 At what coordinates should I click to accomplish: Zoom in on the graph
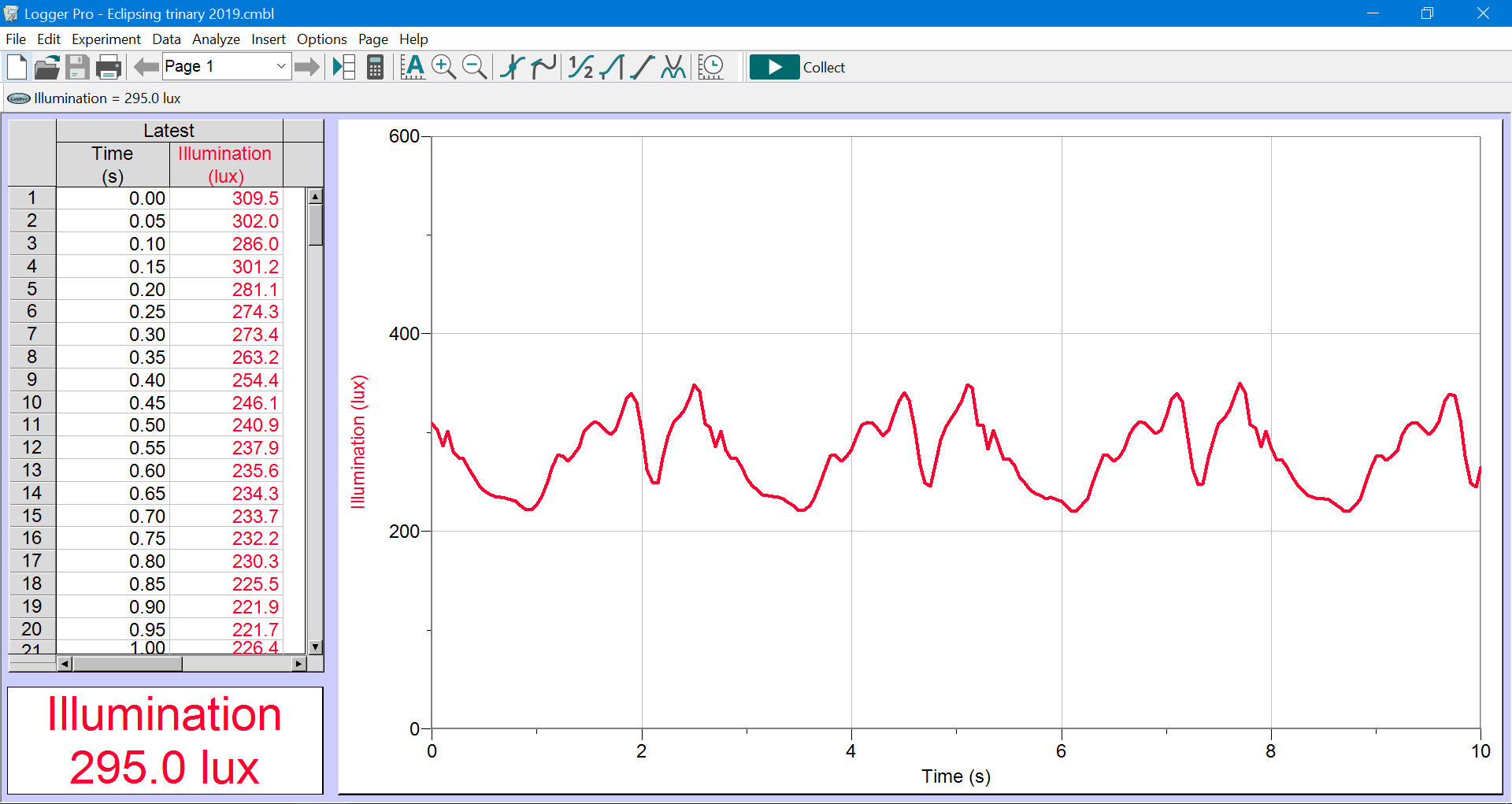point(444,68)
